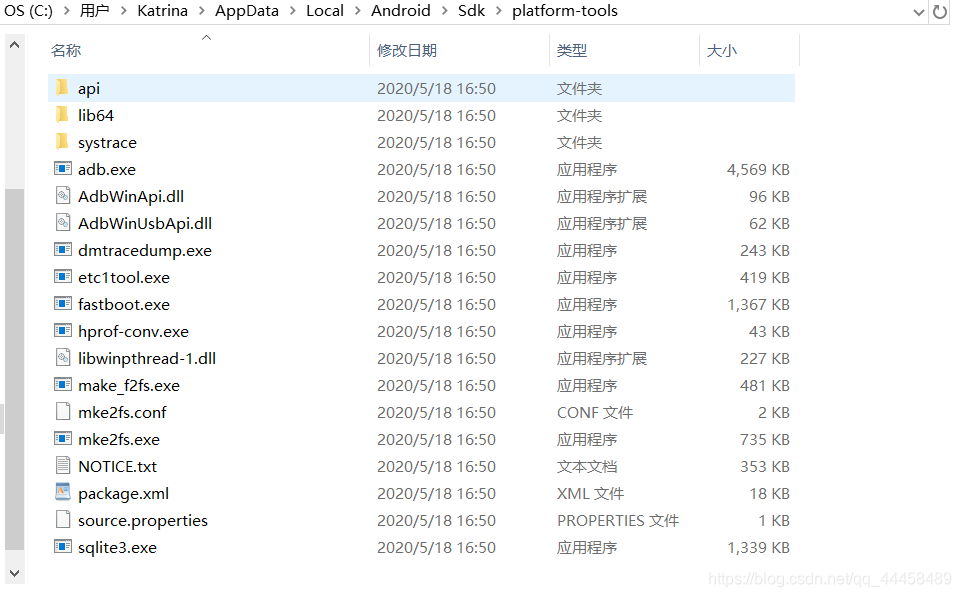Expand the chevron after 用户
This screenshot has height=597, width=961.
coord(123,11)
